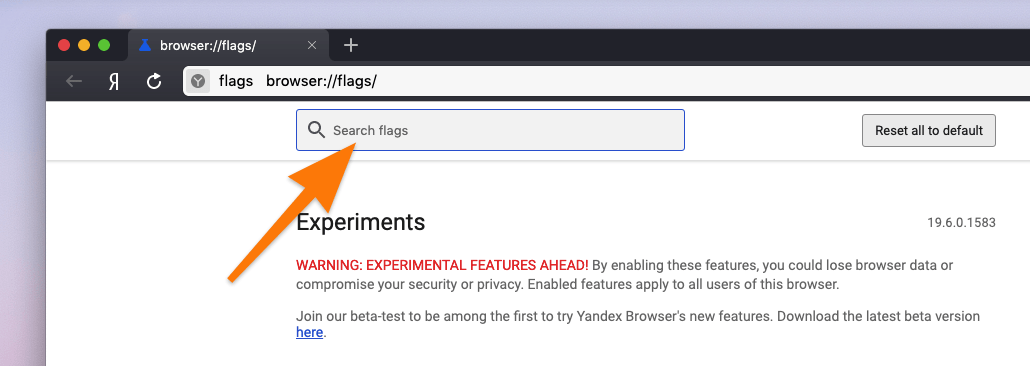This screenshot has height=366, width=1030.
Task: Click the "flags" page title in the address bar
Action: coord(236,81)
